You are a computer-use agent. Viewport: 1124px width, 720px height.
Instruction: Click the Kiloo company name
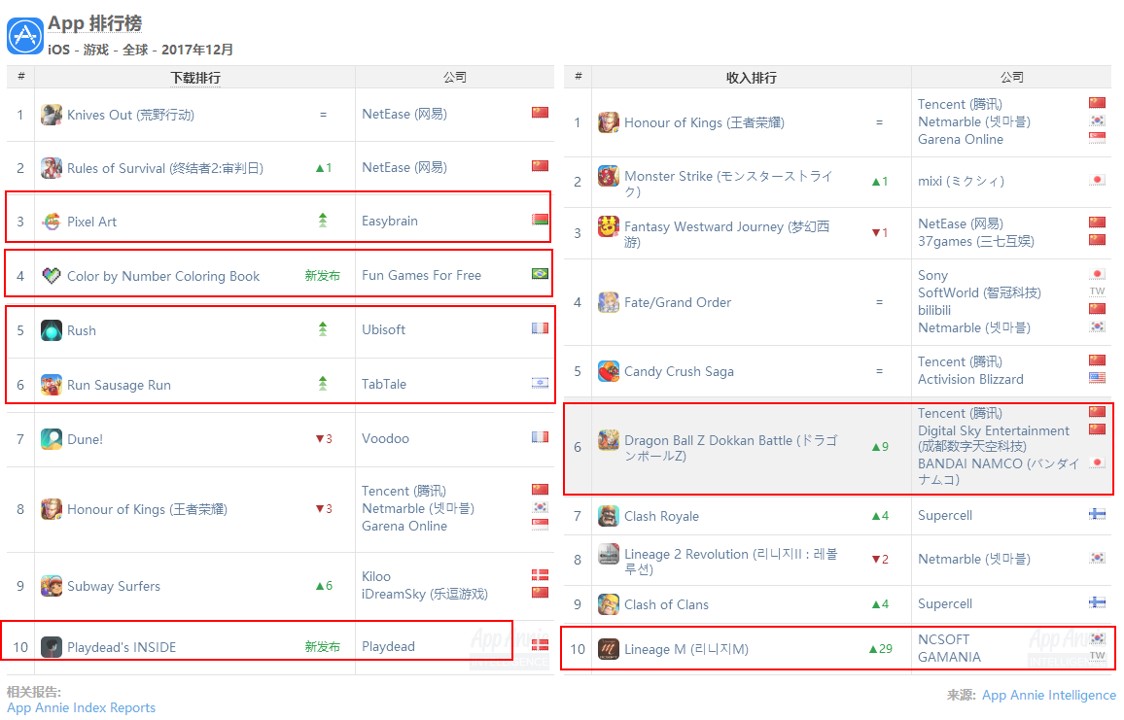pos(376,577)
